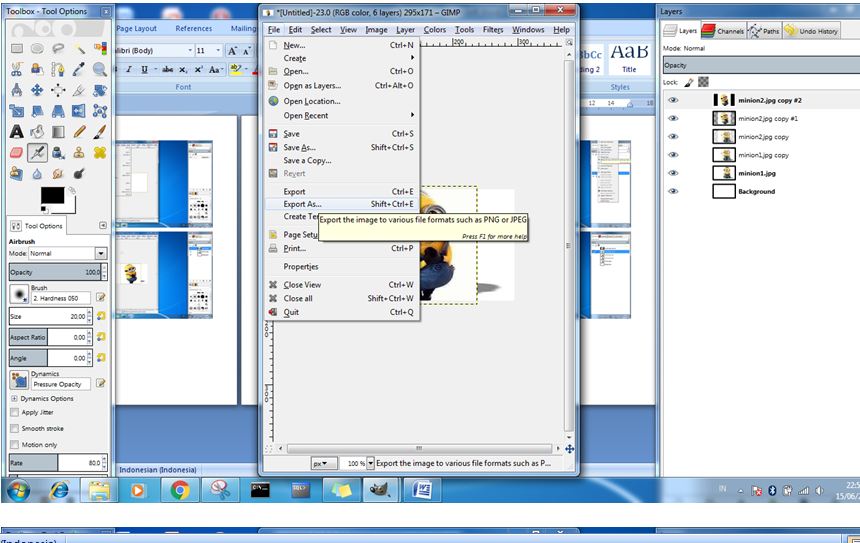Select the Scissors Select tool
860x543 pixels.
click(x=17, y=70)
